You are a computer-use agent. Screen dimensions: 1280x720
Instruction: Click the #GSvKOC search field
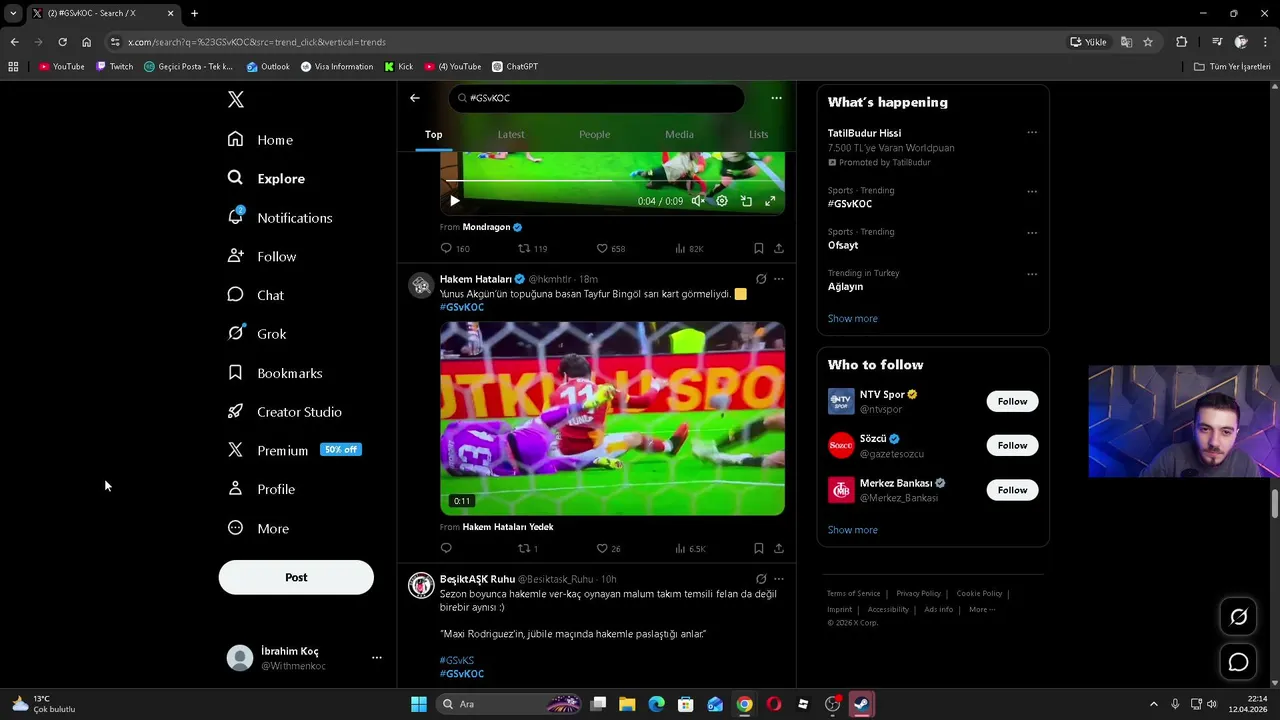pos(597,98)
